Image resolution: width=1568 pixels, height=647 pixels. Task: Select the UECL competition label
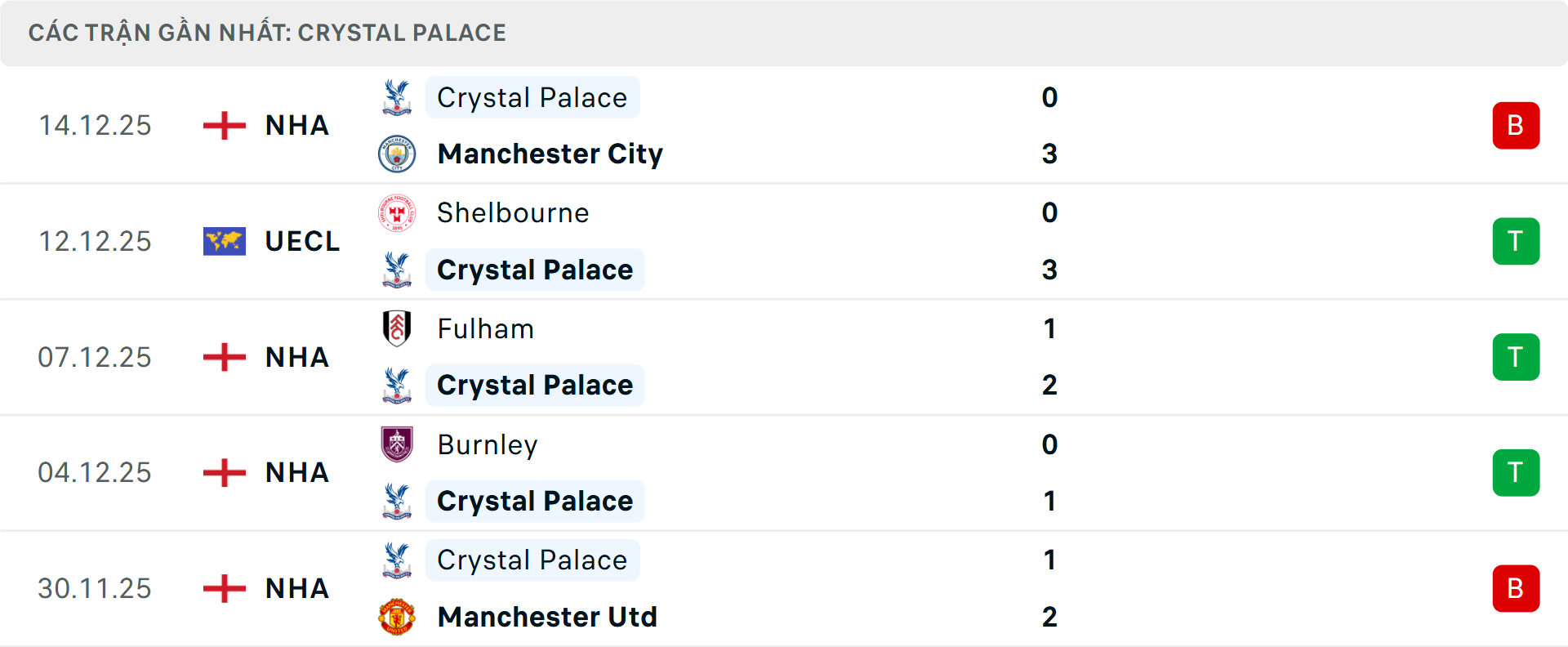pos(302,241)
